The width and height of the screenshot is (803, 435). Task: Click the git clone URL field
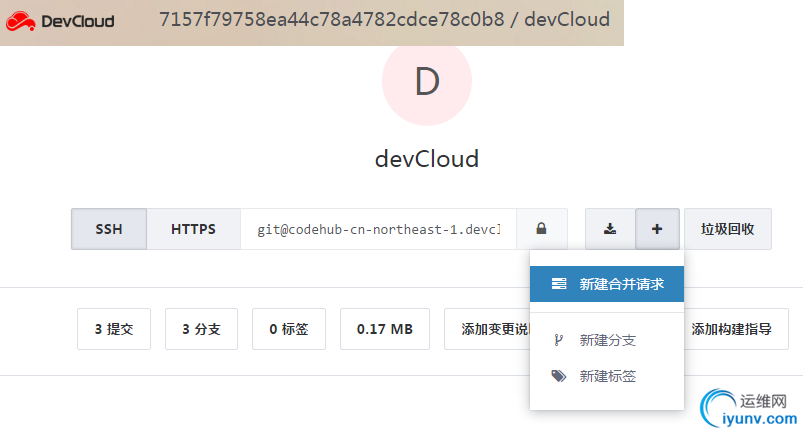coord(378,229)
